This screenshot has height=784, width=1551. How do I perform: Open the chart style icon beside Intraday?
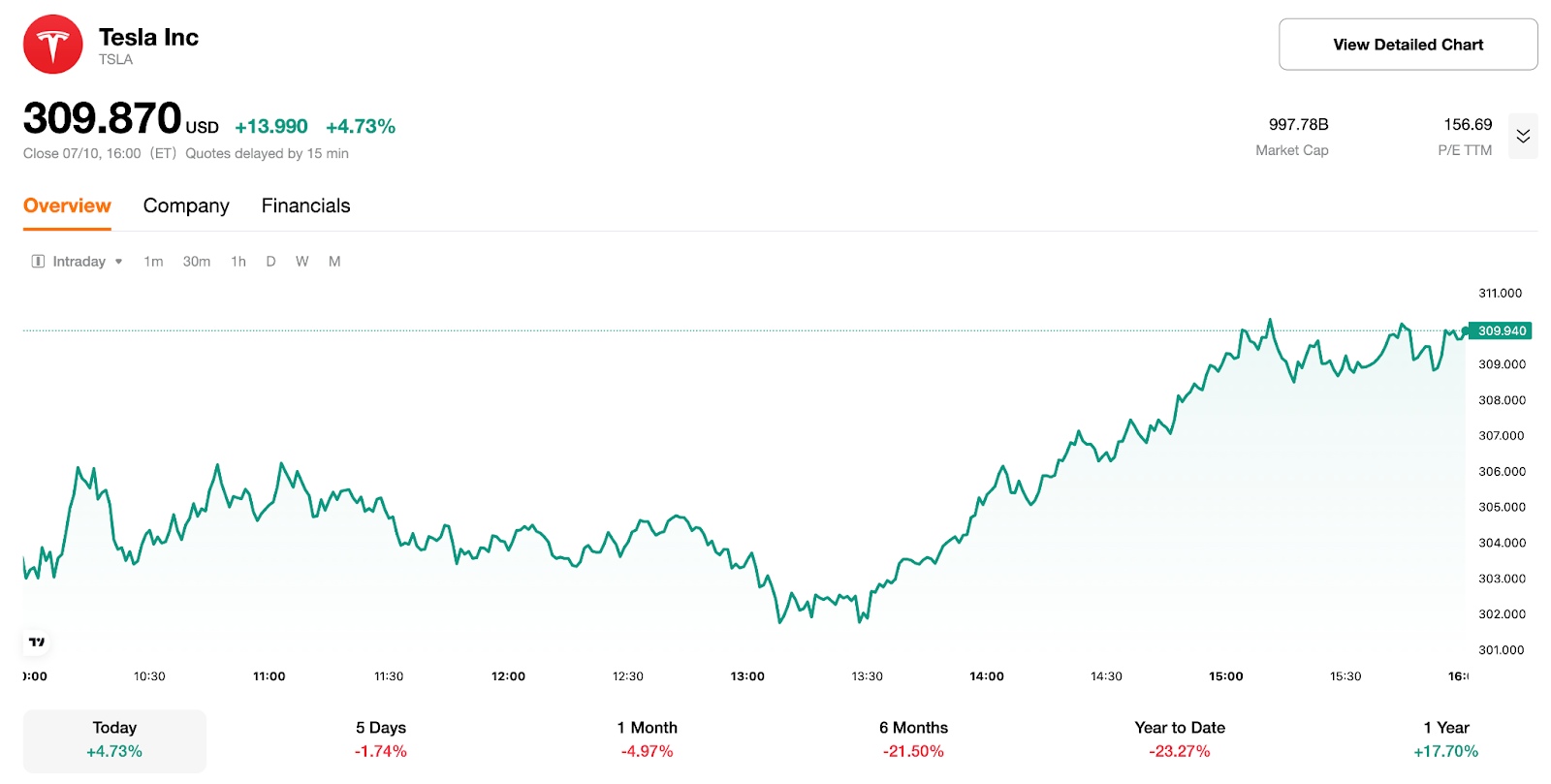click(x=37, y=261)
